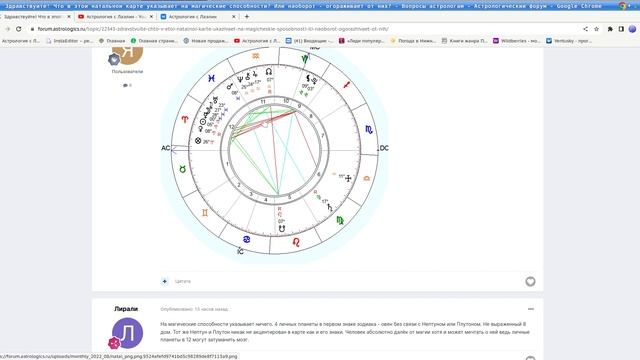
Task: Click the IC label at the chart bottom
Action: [x=240, y=251]
